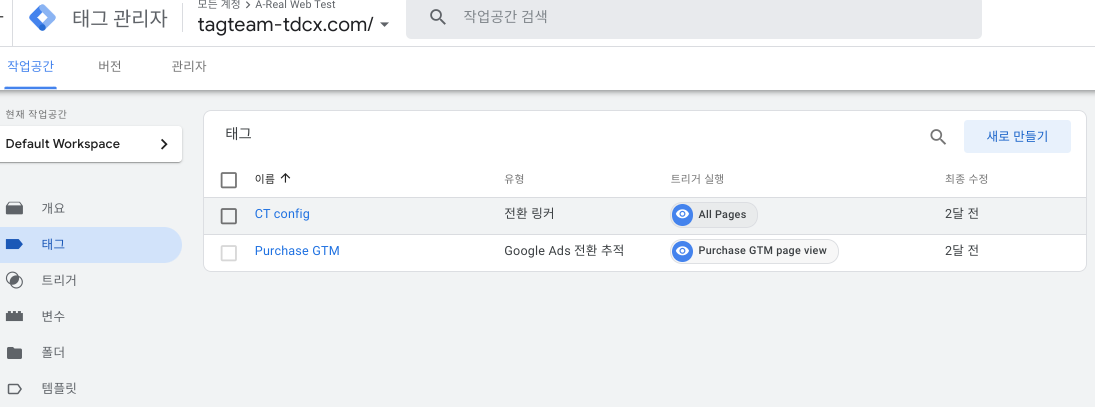Click the 변수 variable icon in the sidebar

pos(15,316)
